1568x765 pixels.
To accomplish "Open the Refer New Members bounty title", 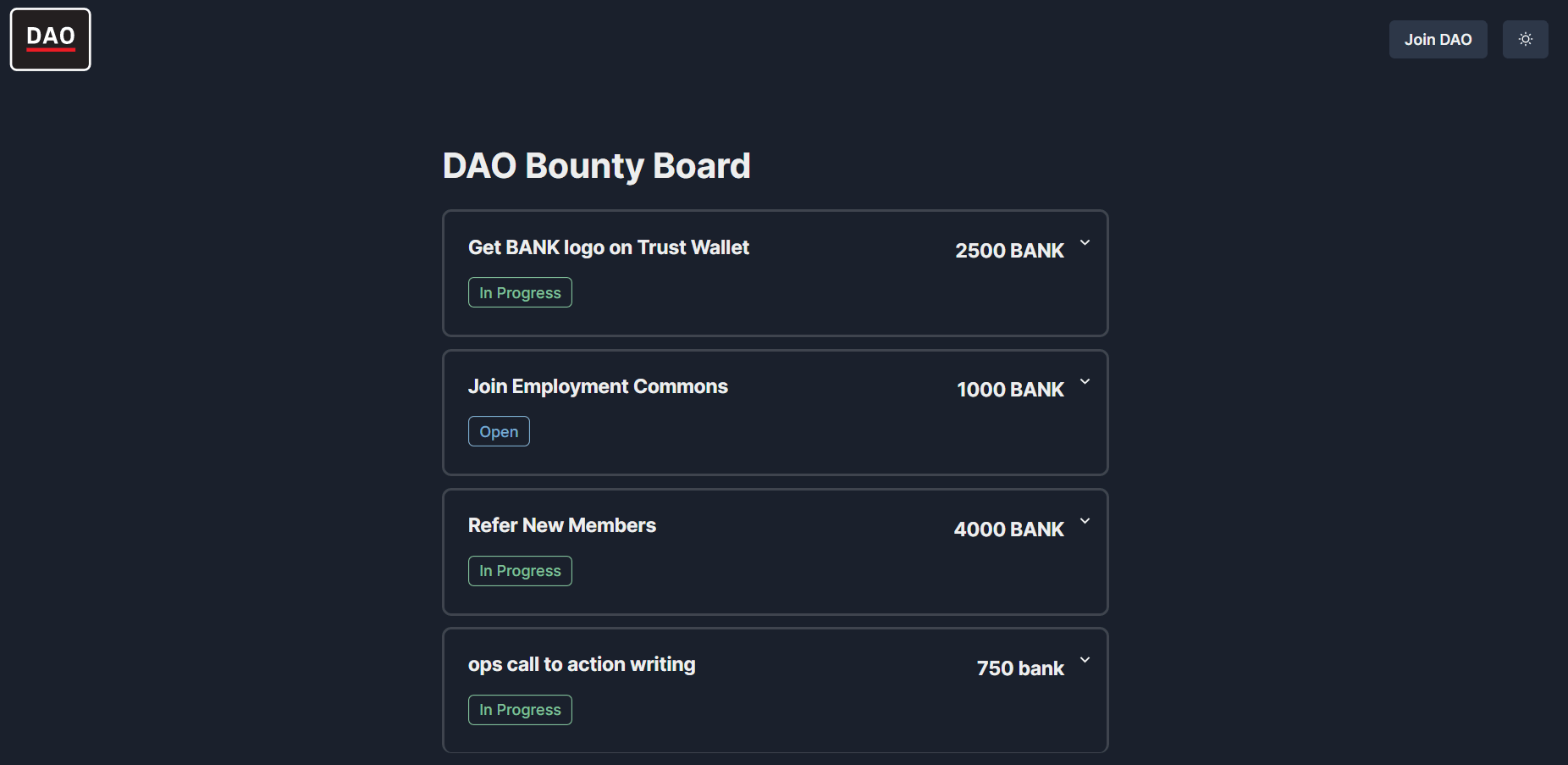I will tap(561, 525).
